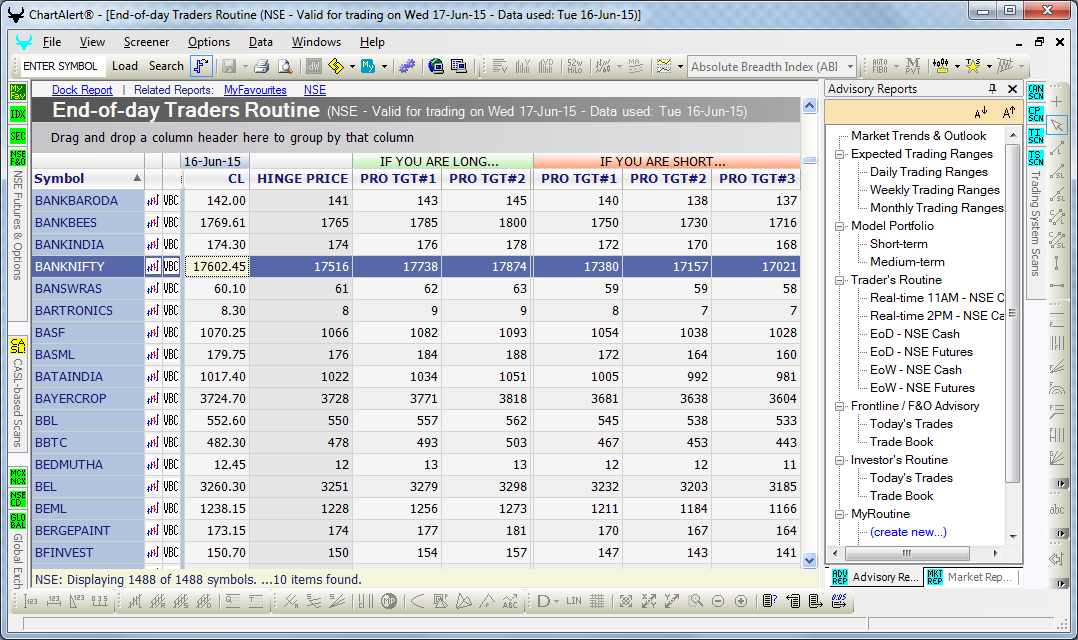Open the (create new...) link under MyRoutine
Screen dimensions: 1078x640
tap(908, 532)
